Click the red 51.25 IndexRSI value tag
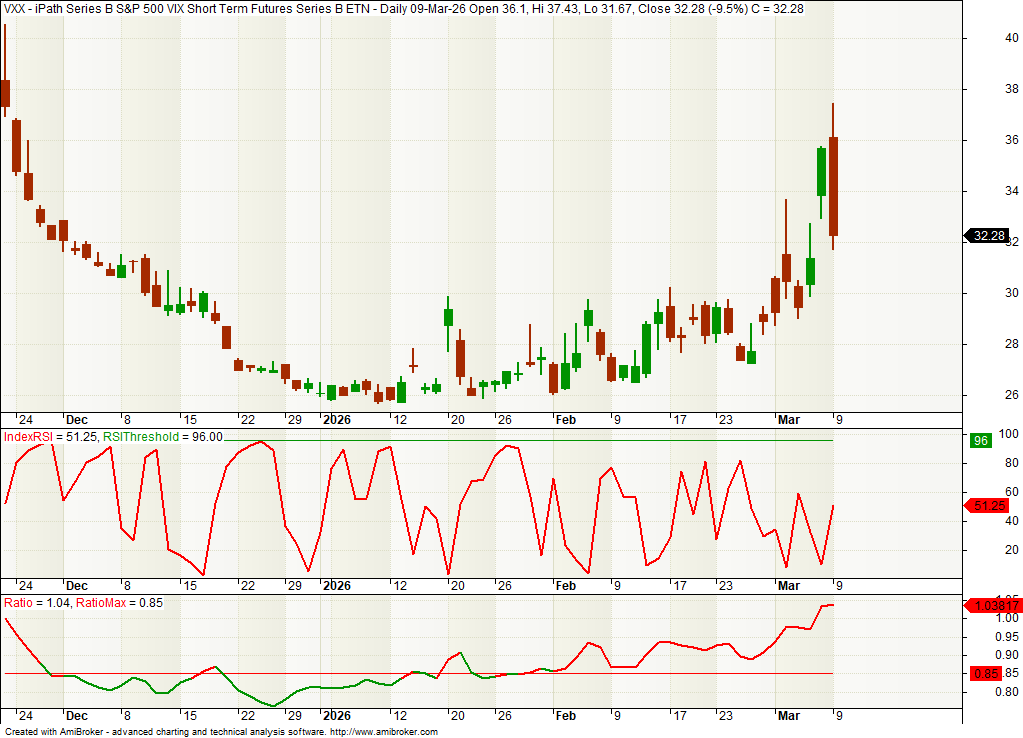The height and width of the screenshot is (738, 1023). click(988, 507)
